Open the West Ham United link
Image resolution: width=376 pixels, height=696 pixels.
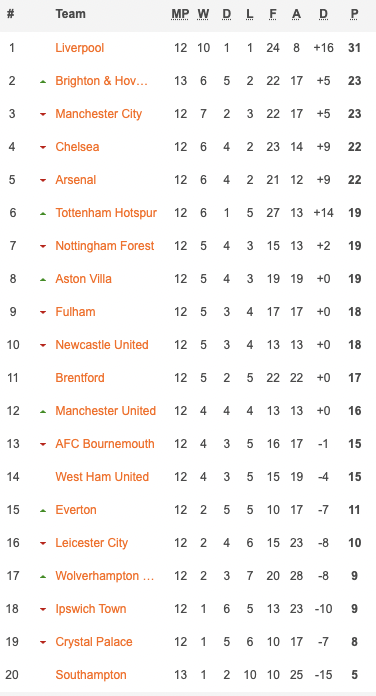102,477
